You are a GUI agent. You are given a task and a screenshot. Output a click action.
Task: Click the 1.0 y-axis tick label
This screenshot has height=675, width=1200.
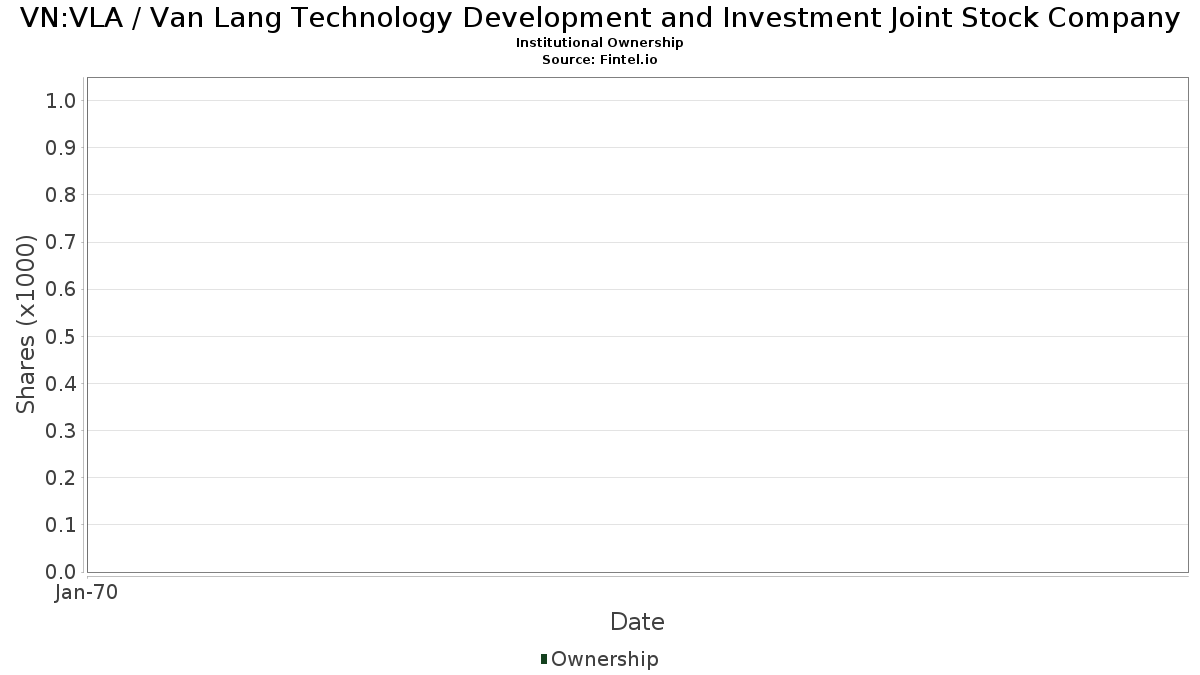pyautogui.click(x=61, y=101)
